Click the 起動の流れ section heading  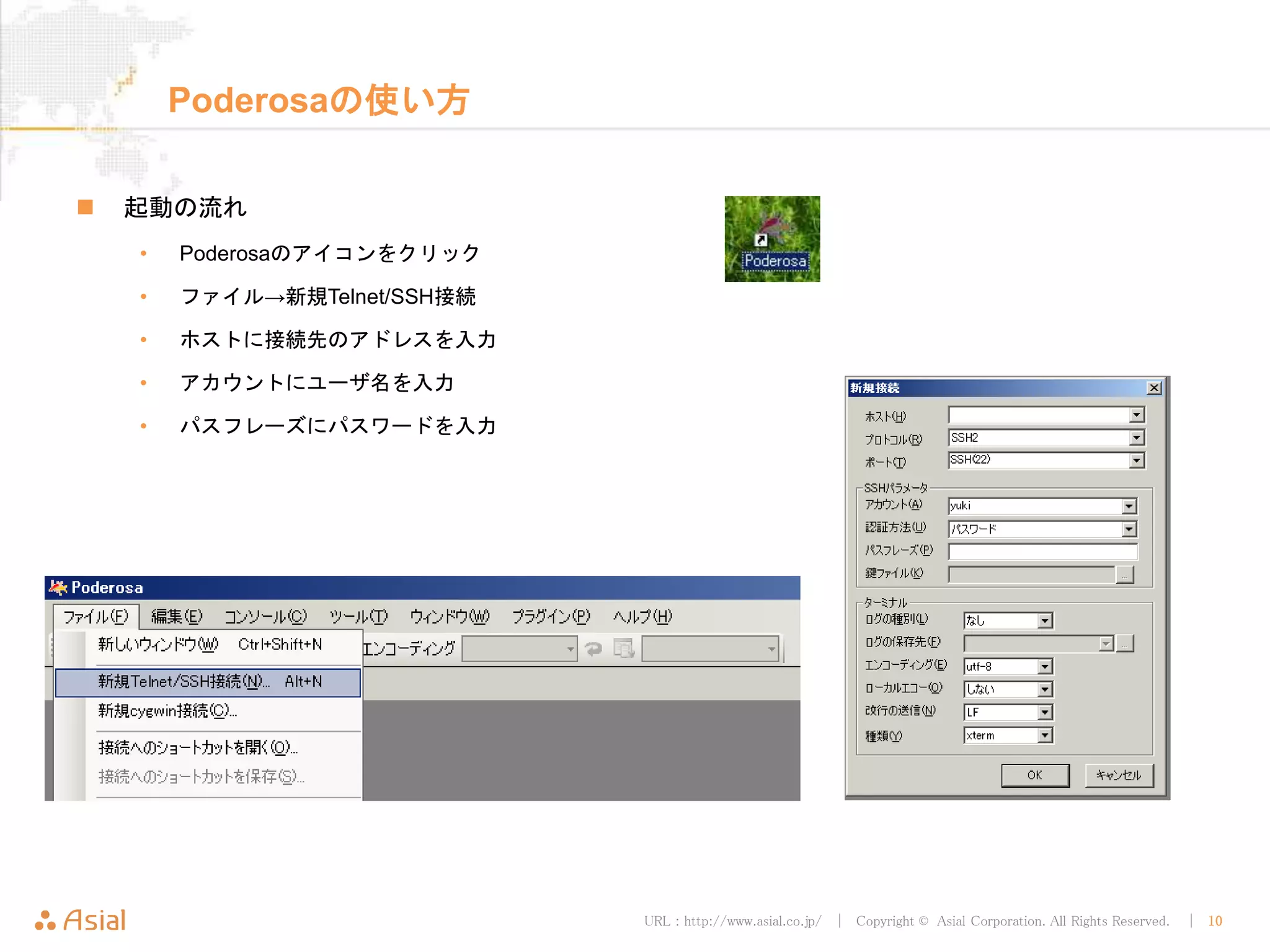[185, 207]
